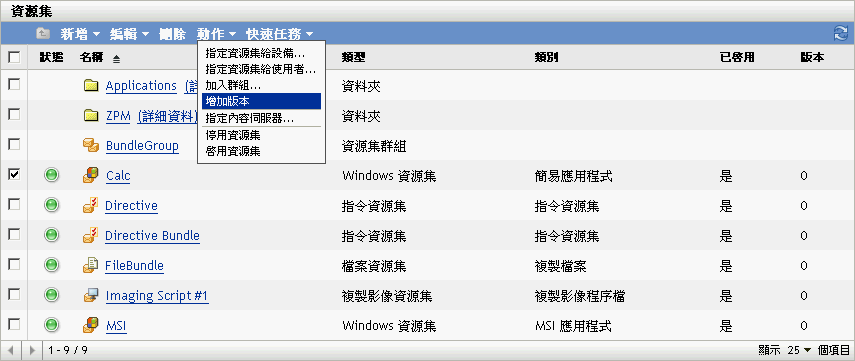The width and height of the screenshot is (855, 361).
Task: Open the Imaging Script #1 link
Action: [x=157, y=296]
